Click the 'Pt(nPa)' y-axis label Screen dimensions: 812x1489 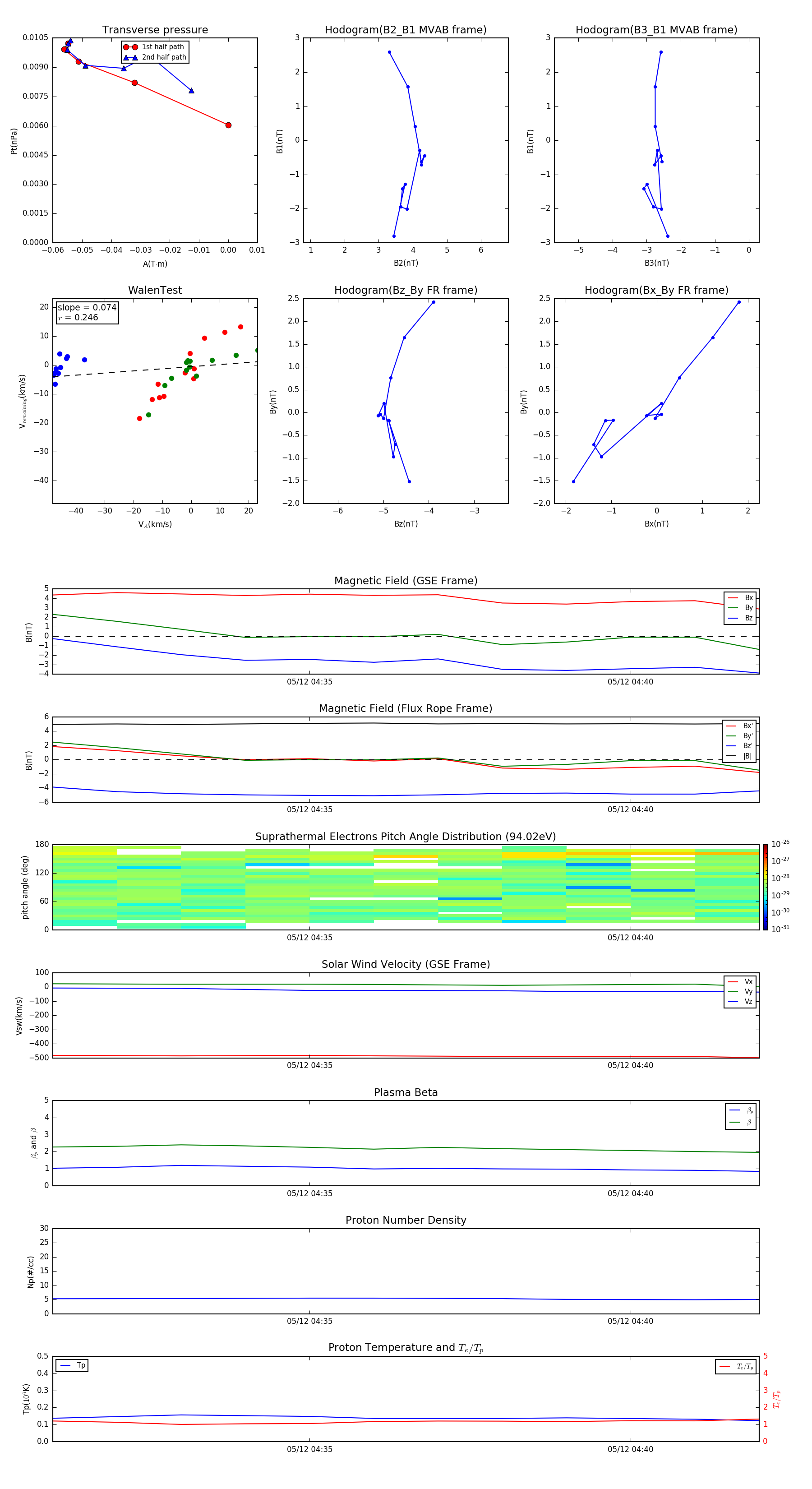(14, 141)
